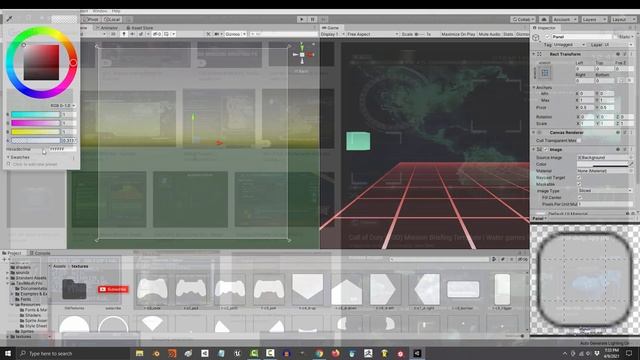
Task: Toggle the Fill Center checkbox
Action: (x=580, y=198)
